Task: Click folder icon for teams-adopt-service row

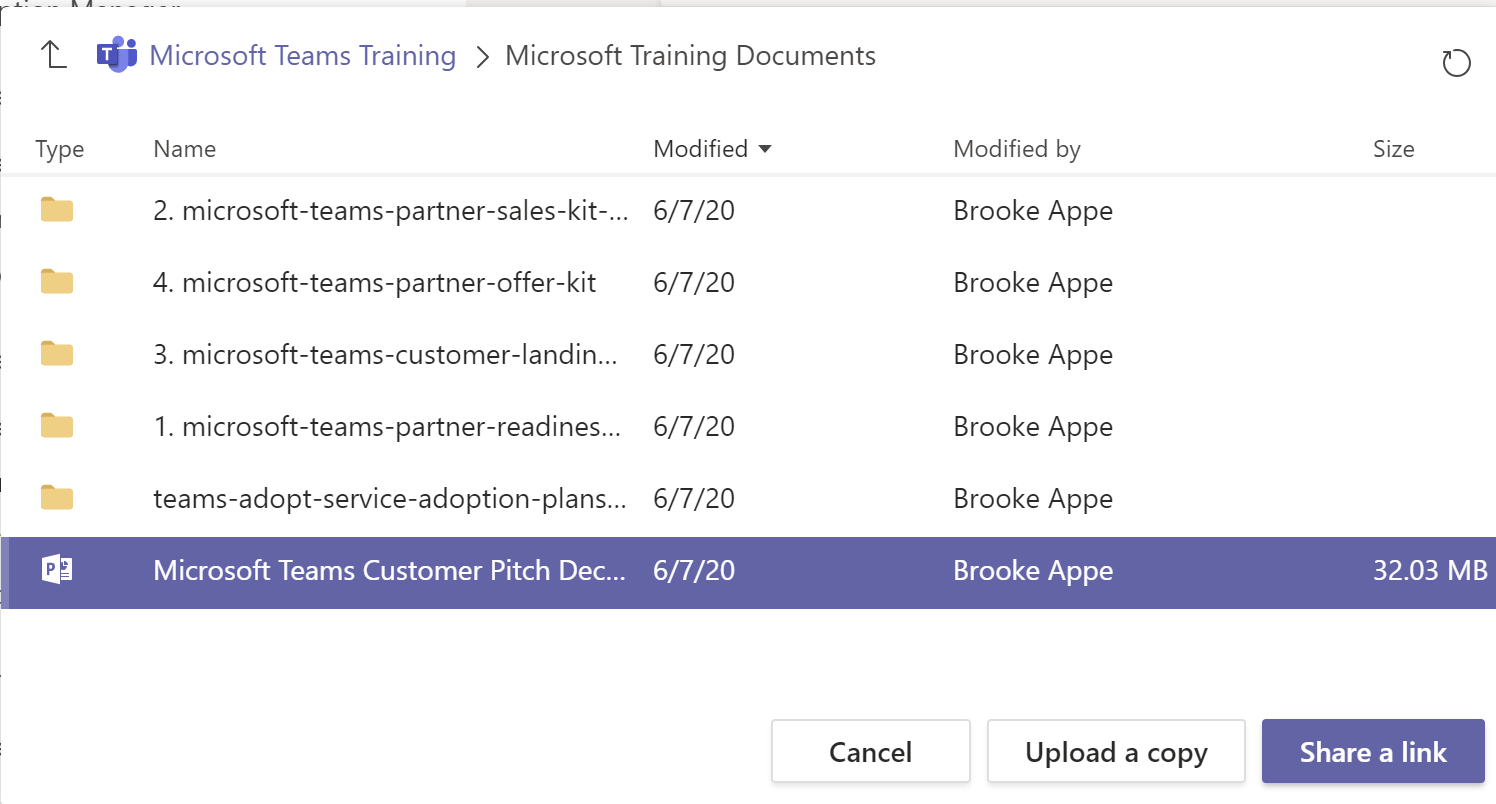Action: tap(57, 498)
